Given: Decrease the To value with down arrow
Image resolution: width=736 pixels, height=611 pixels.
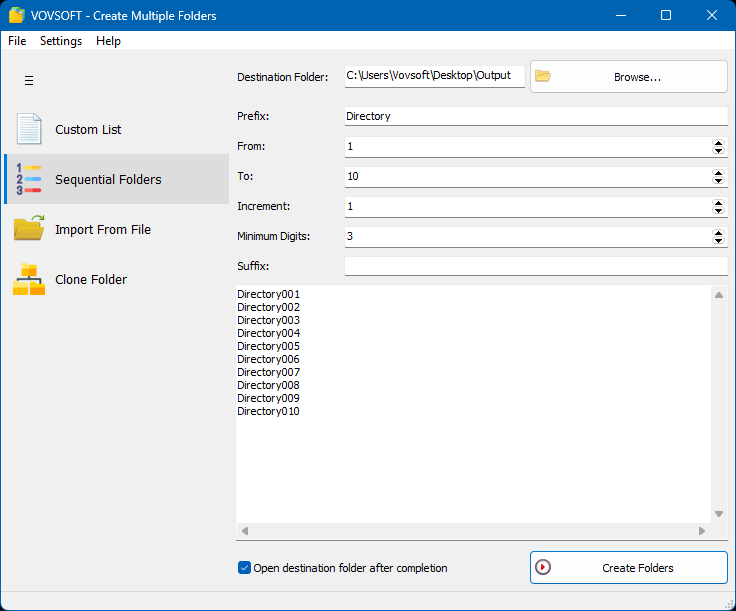Looking at the screenshot, I should click(x=718, y=181).
